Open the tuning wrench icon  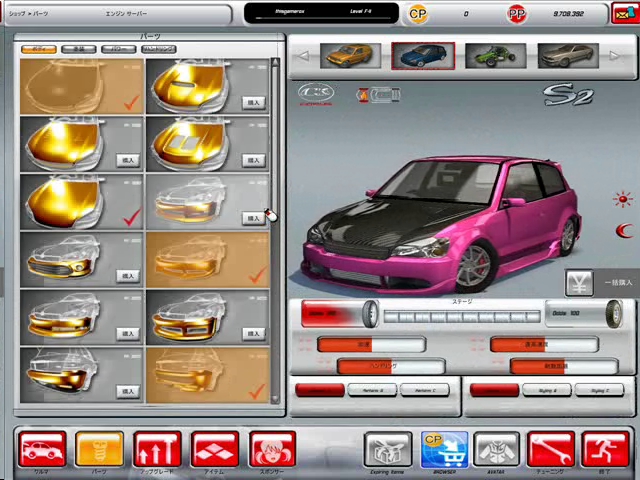[551, 450]
